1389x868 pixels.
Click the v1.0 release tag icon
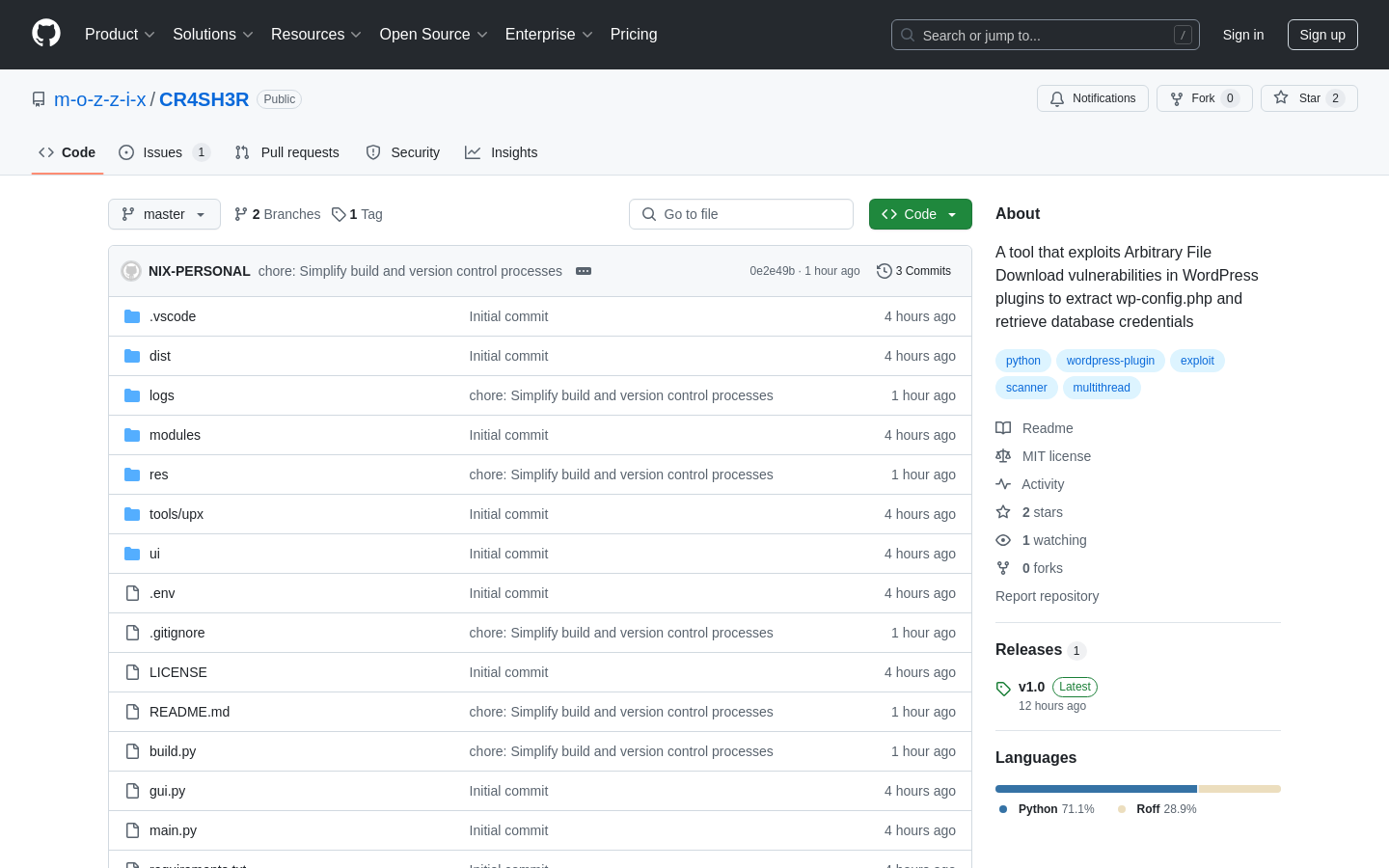click(1003, 689)
